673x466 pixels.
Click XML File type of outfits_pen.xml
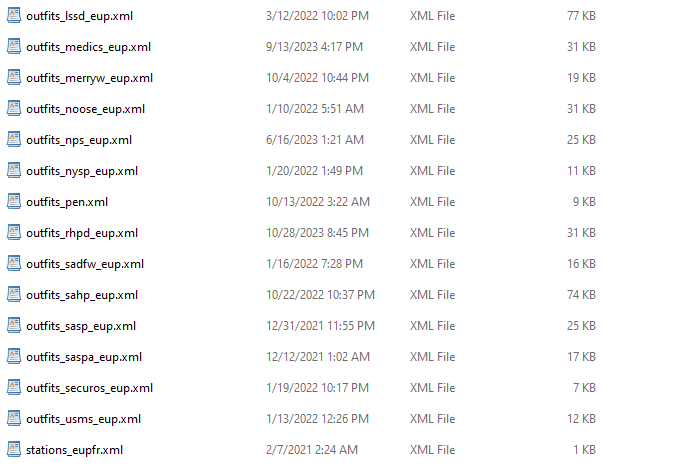coord(432,202)
